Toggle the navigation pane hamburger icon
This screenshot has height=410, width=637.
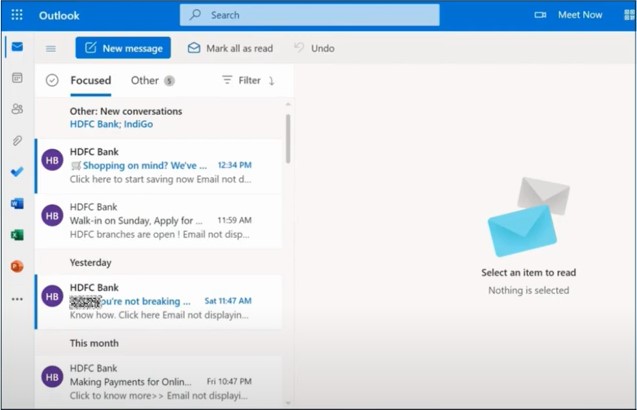pos(51,49)
